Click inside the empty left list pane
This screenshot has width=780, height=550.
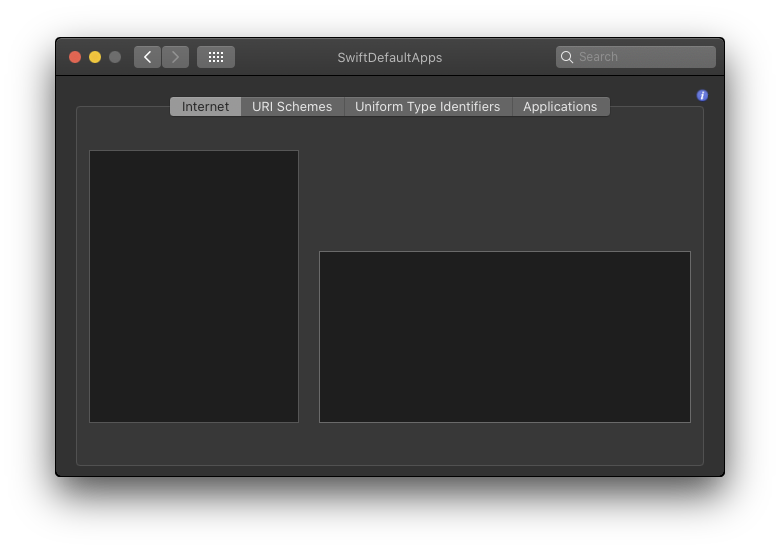click(194, 286)
